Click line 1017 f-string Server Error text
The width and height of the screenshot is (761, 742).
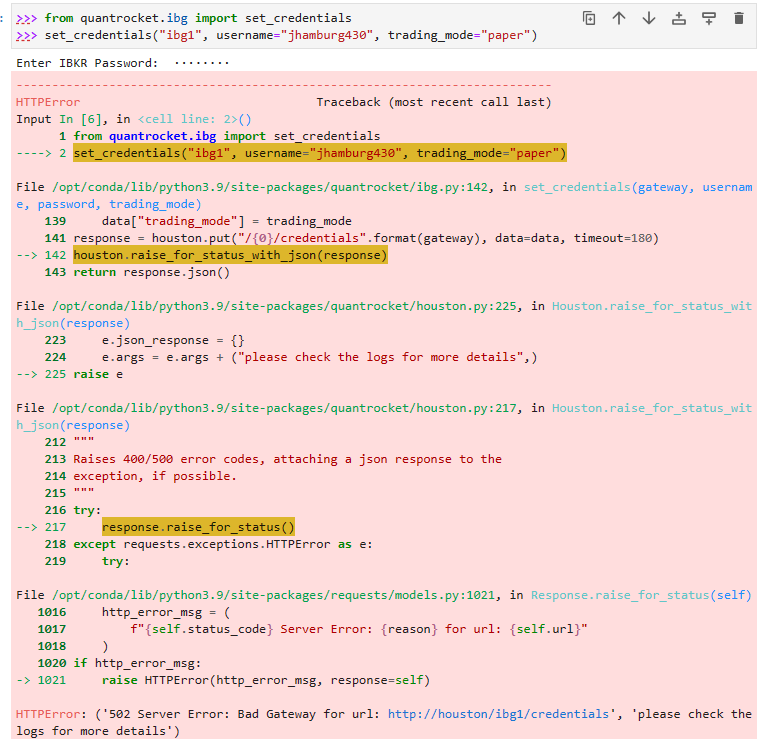359,629
